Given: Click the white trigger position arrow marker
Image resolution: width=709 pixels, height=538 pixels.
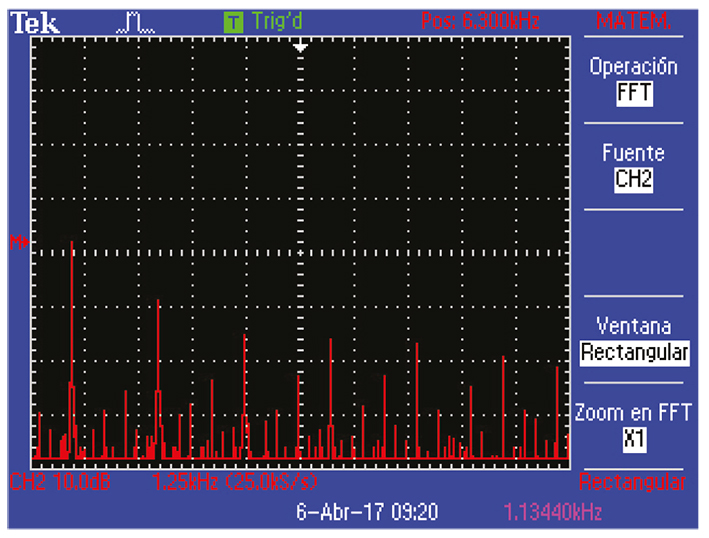Looking at the screenshot, I should [300, 47].
